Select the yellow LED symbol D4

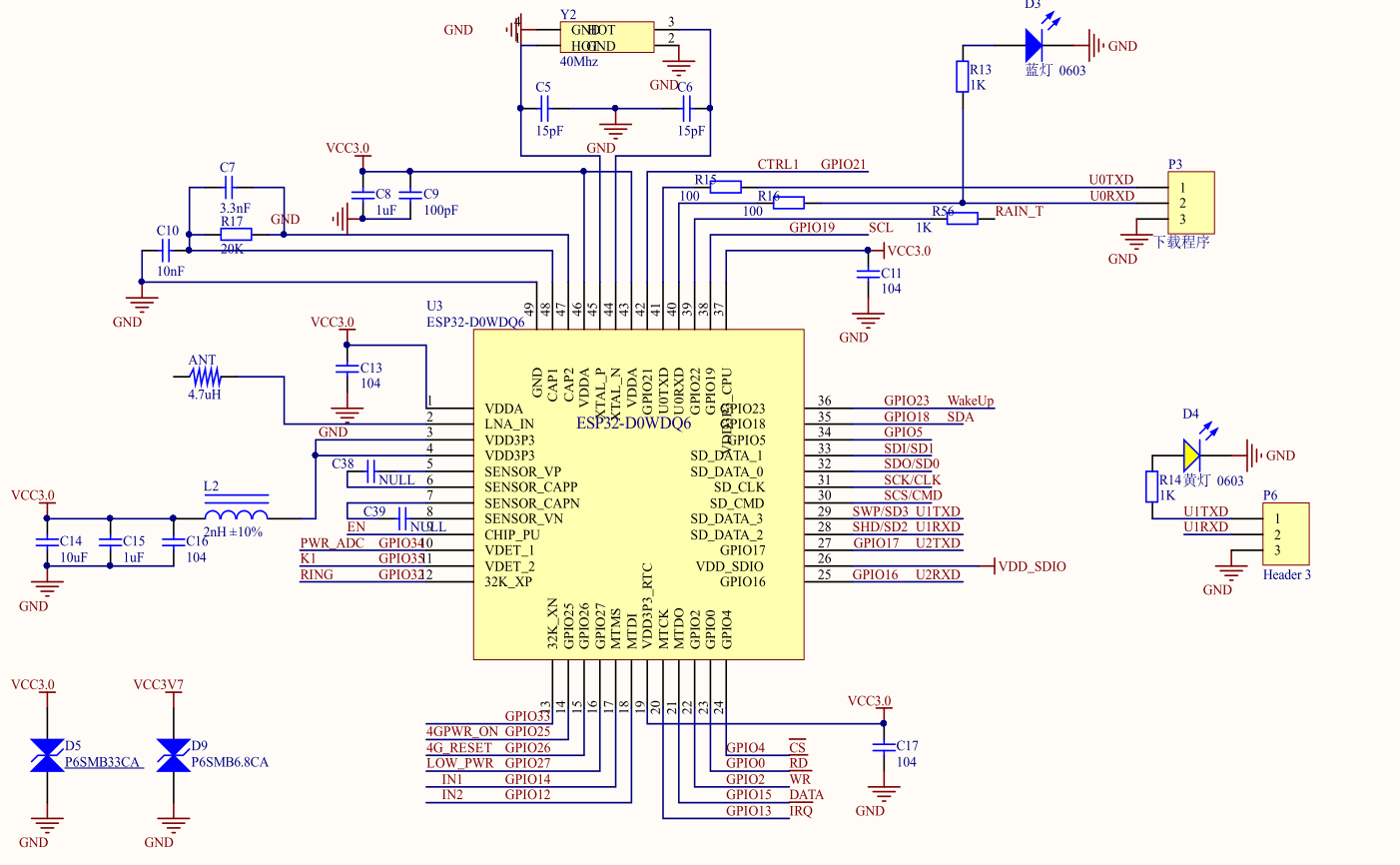pos(1192,455)
